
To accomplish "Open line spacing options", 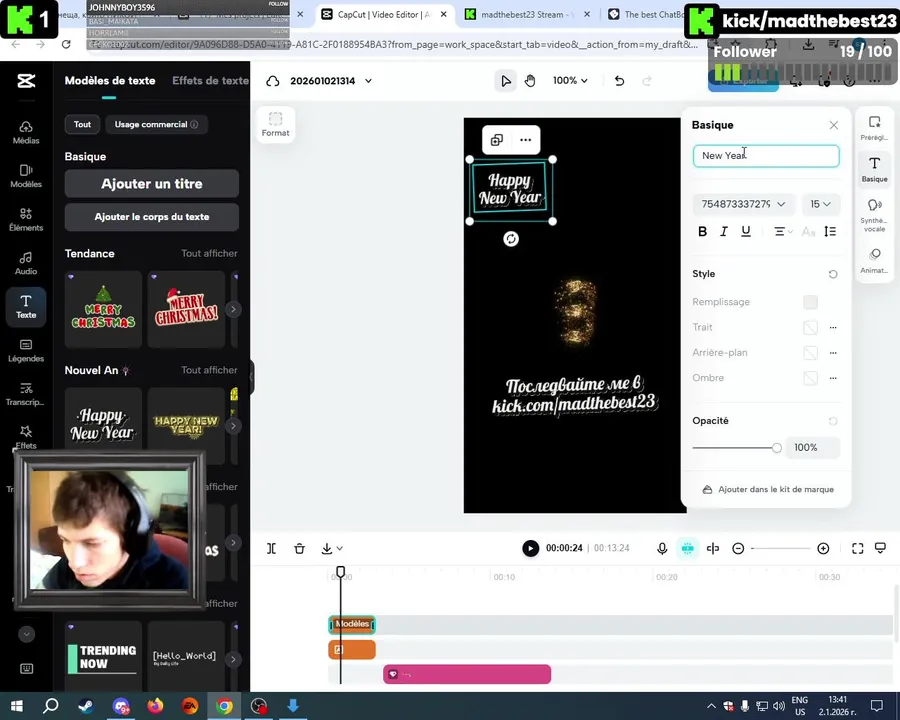I will point(830,231).
